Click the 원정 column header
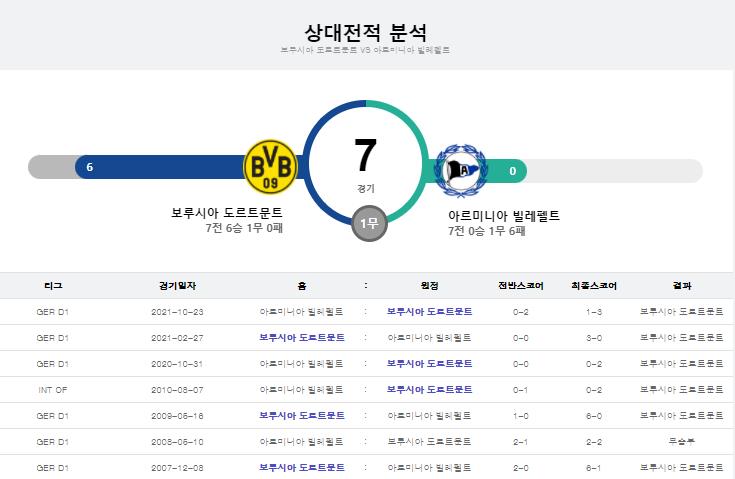 [x=429, y=285]
